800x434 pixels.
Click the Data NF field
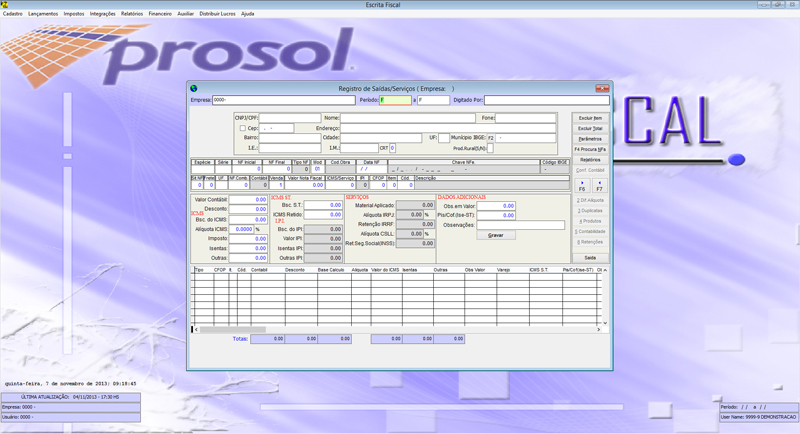pyautogui.click(x=372, y=169)
